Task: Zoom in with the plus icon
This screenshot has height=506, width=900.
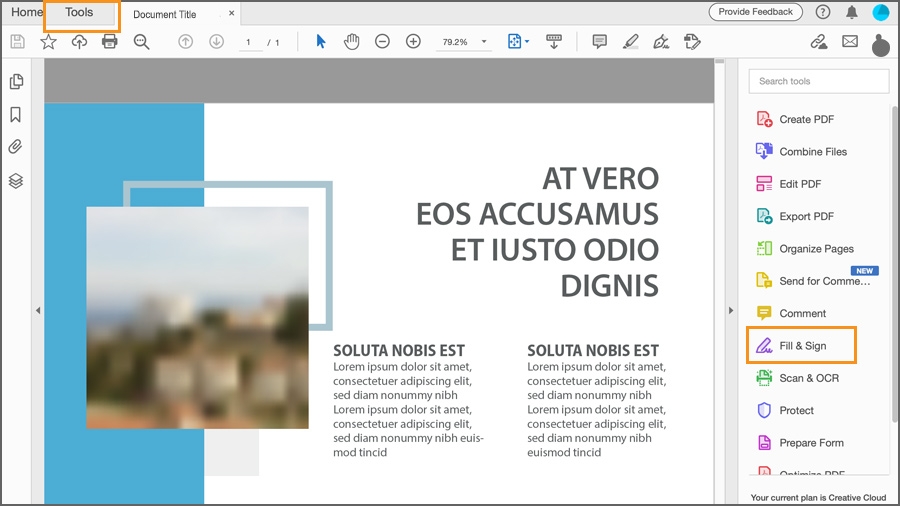Action: point(413,41)
